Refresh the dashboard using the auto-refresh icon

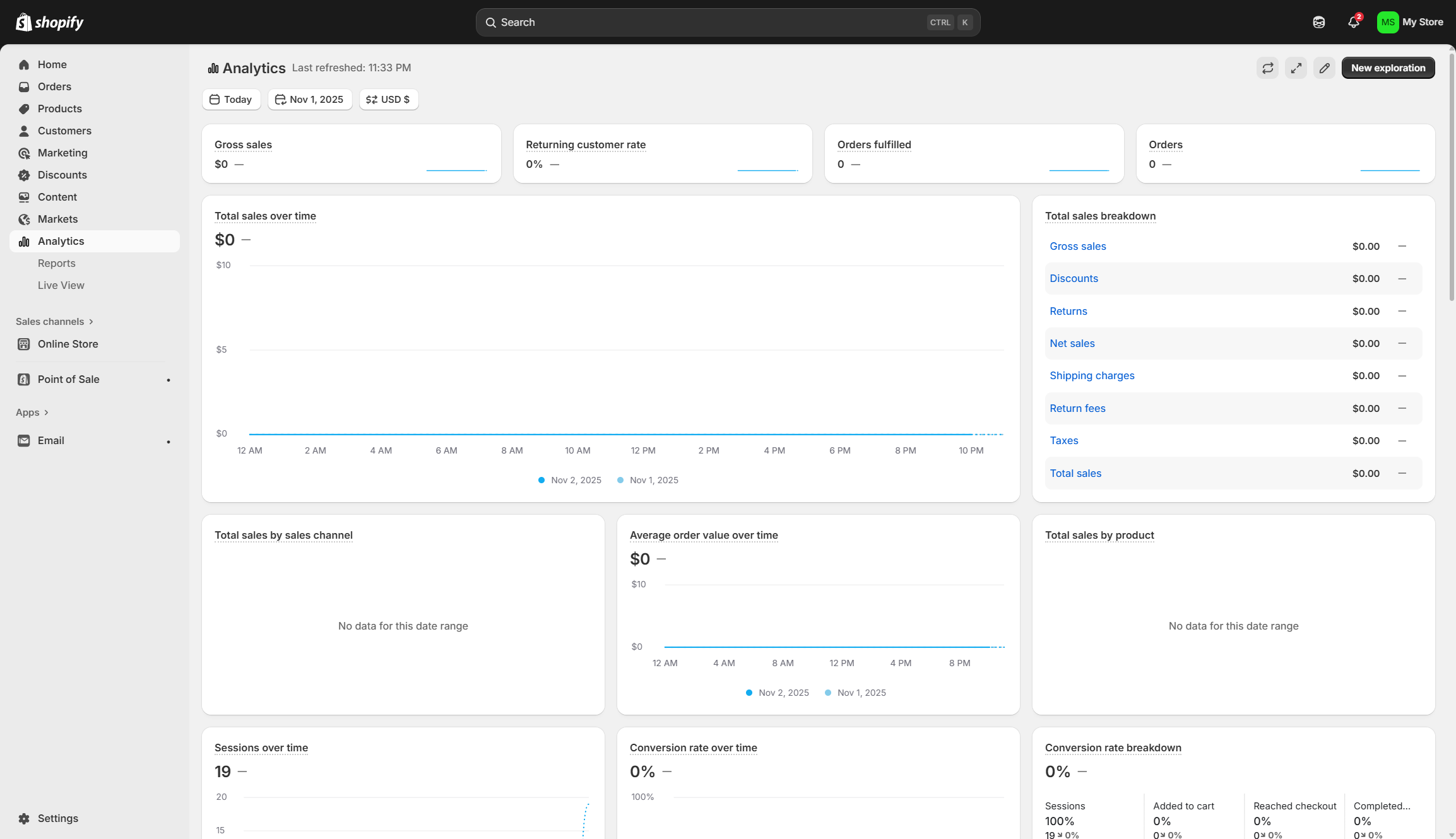[x=1267, y=67]
